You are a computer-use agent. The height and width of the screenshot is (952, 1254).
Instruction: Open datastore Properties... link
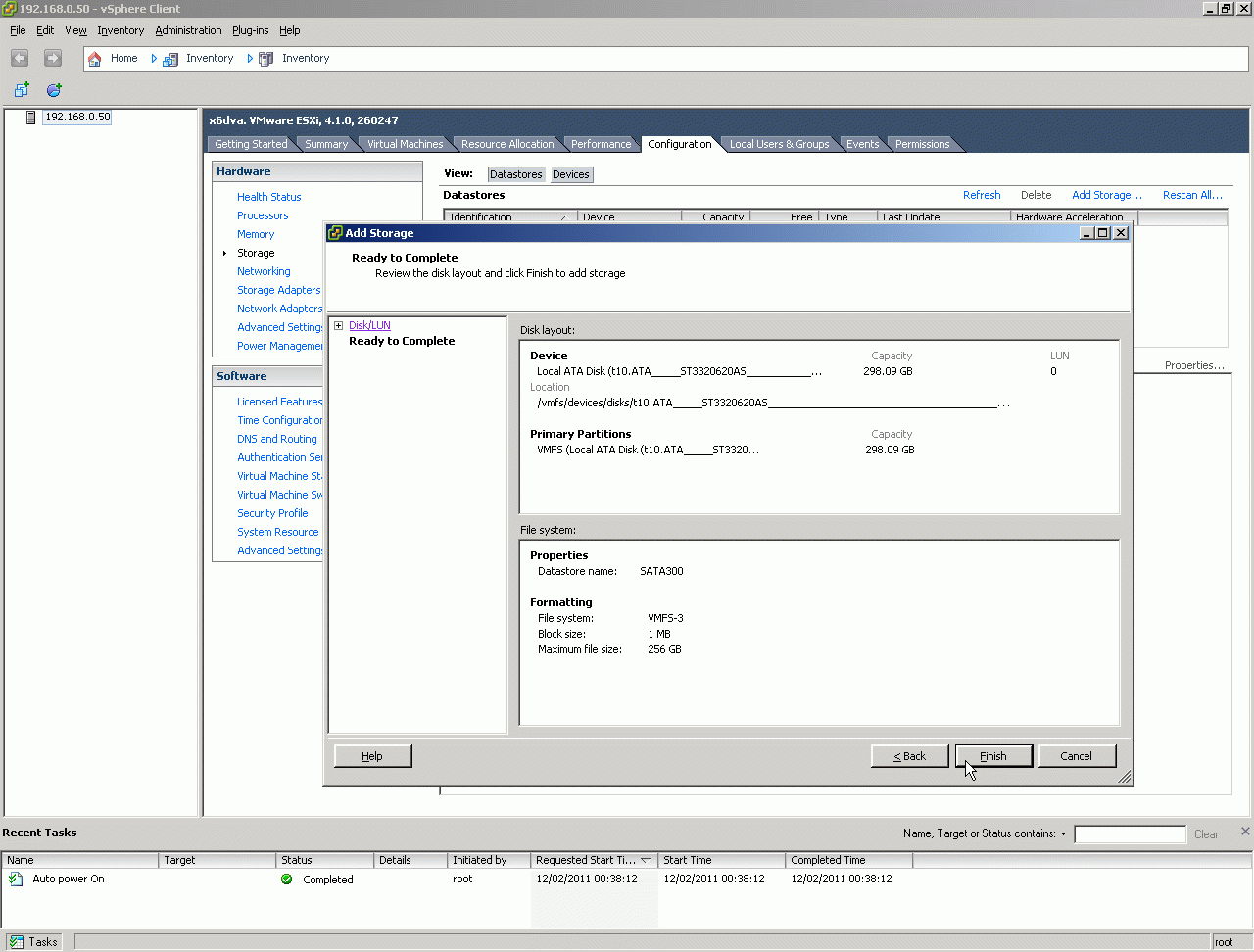(1194, 365)
